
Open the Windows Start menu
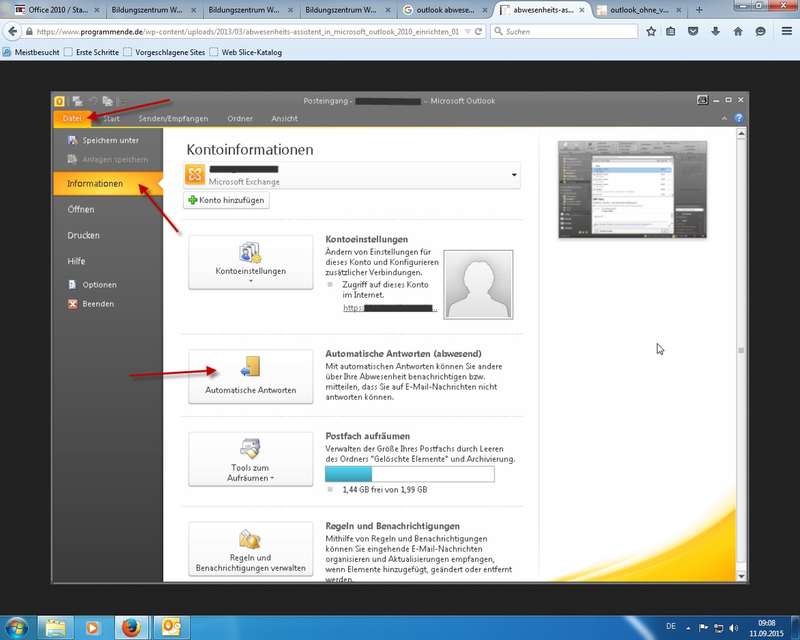(x=16, y=627)
